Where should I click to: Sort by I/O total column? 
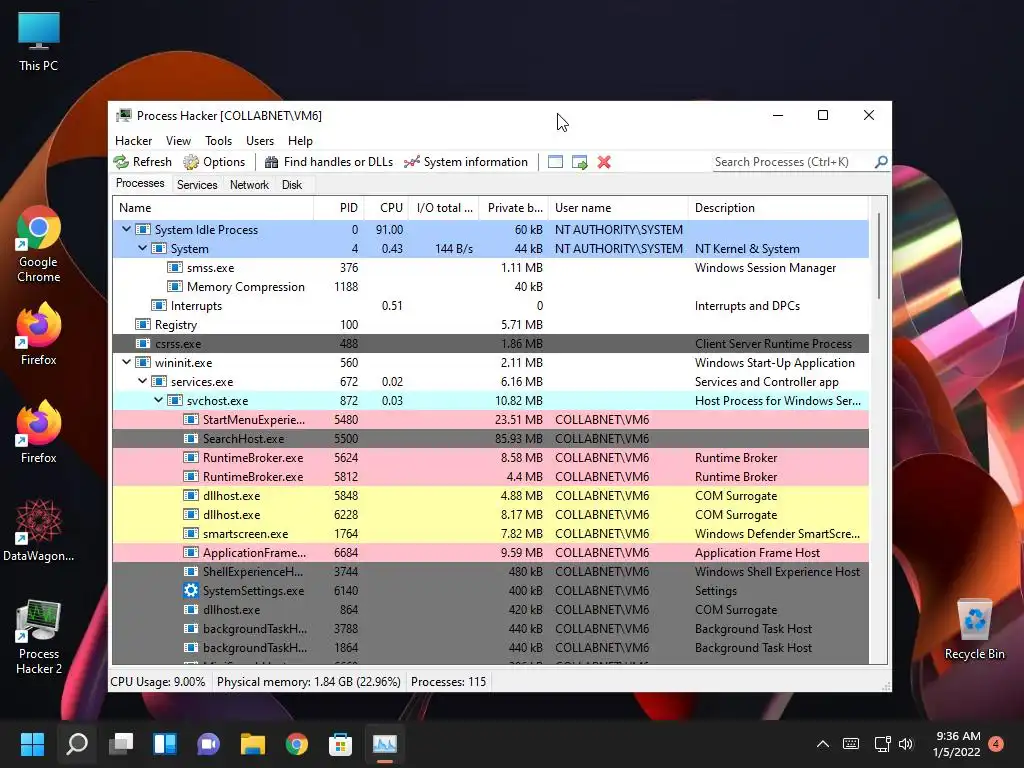444,208
